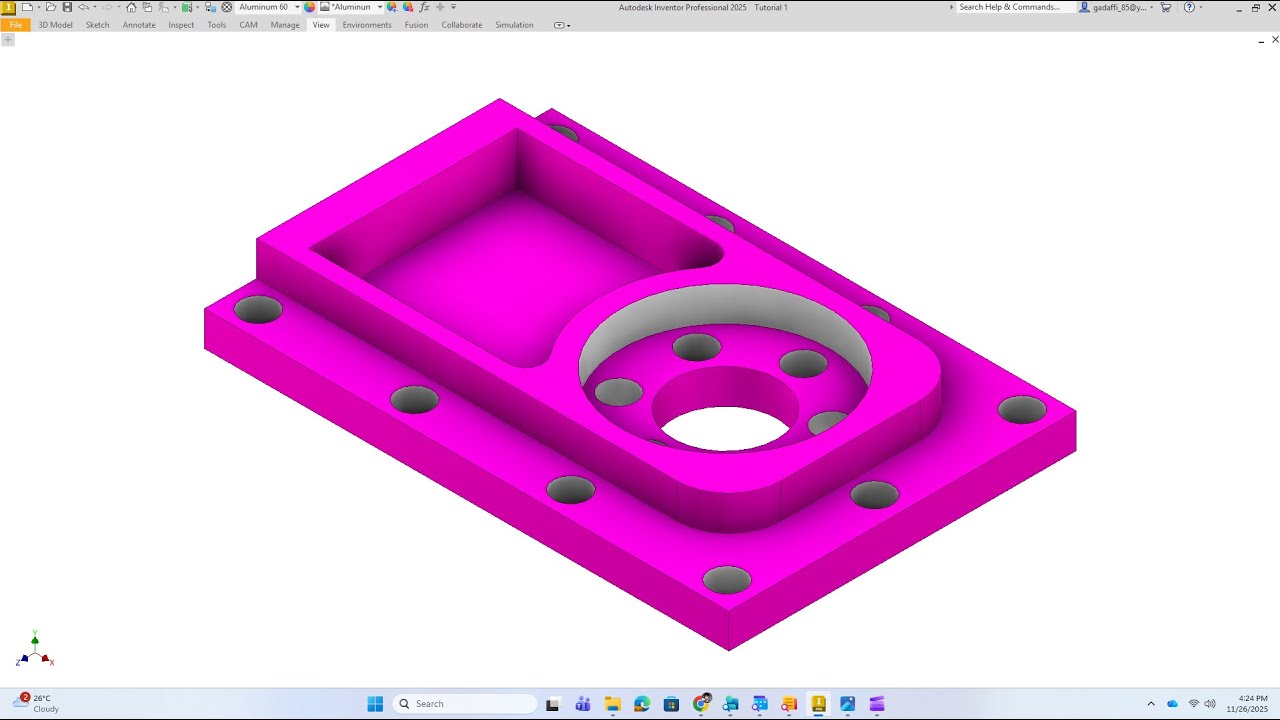Redo the last undone action
Screen dimensions: 1280x720
tap(107, 7)
